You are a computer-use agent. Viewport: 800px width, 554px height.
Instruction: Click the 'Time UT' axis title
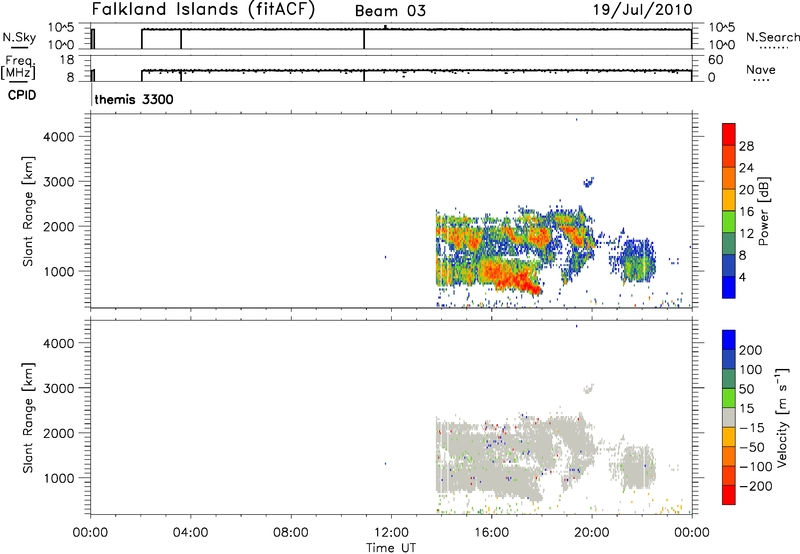[391, 548]
